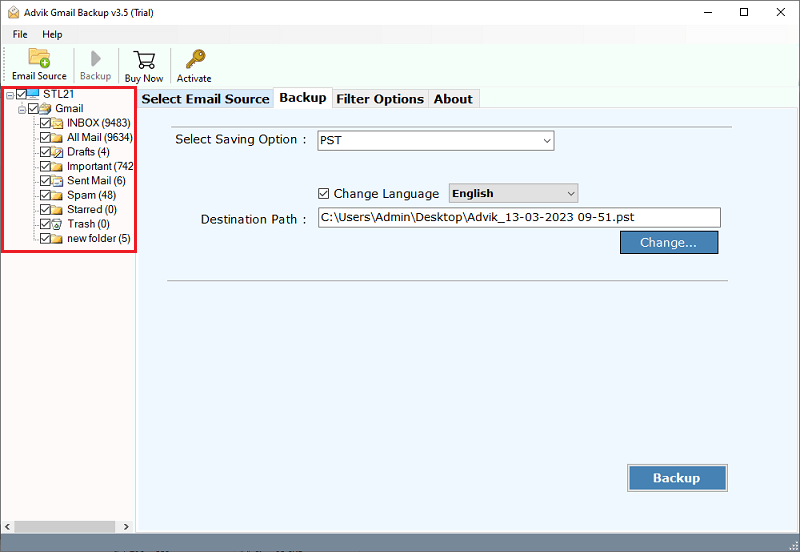Screen dimensions: 800x552
Task: Open the Select Saving Option dropdown
Action: pos(436,141)
